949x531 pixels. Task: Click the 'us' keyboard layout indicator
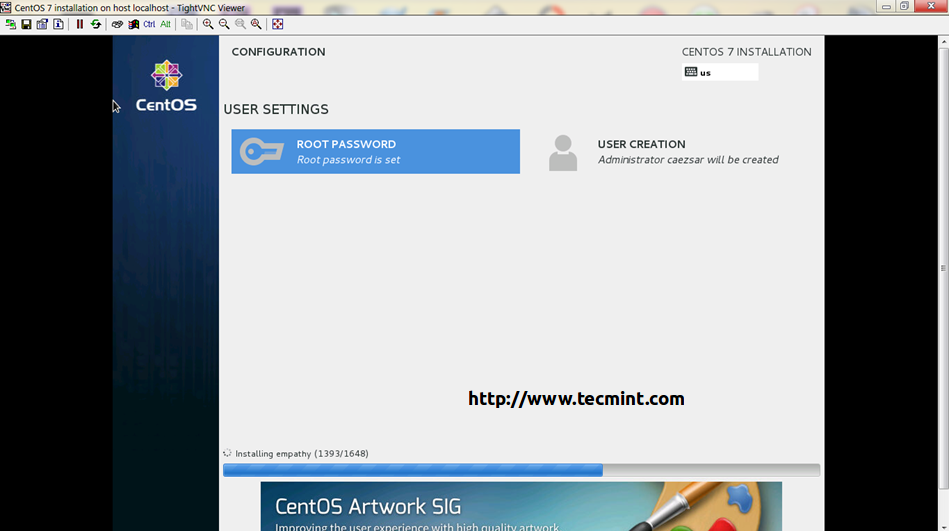720,72
